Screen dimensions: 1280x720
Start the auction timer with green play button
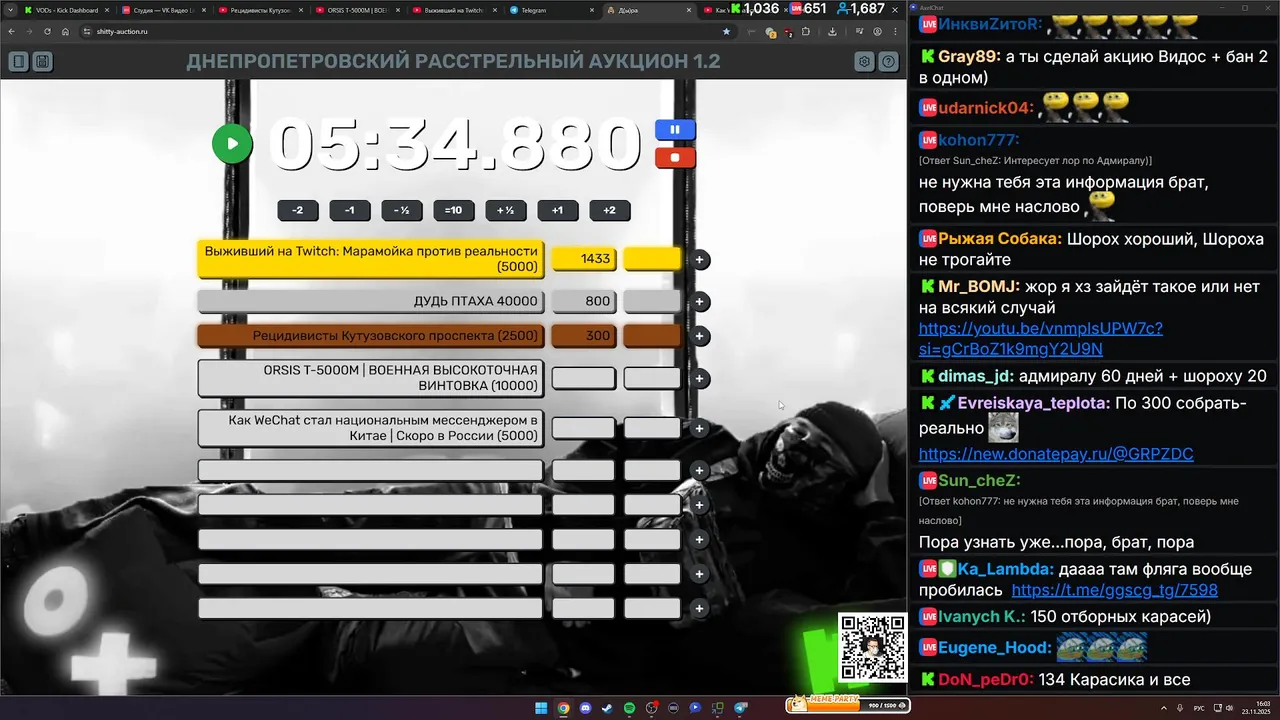[x=232, y=143]
